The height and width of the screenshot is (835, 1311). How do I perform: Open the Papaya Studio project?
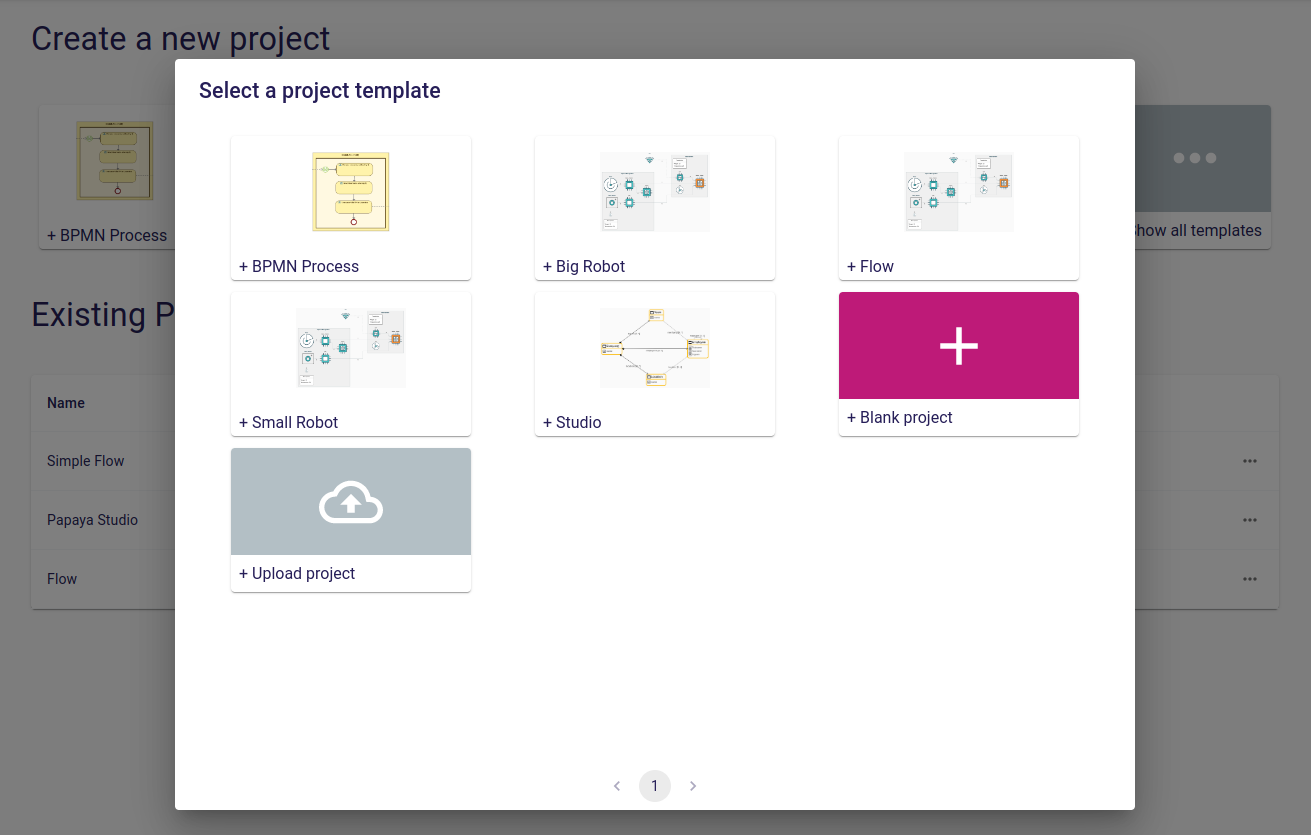click(93, 520)
